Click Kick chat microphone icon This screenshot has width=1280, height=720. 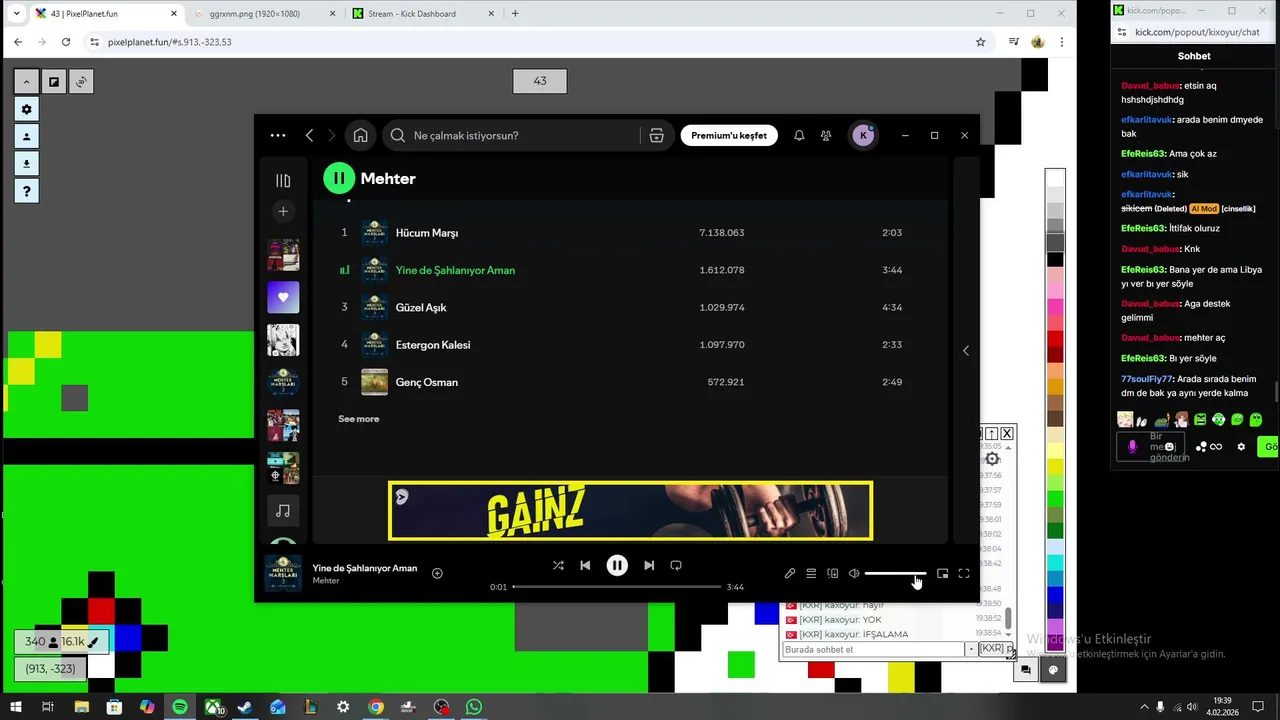pos(1132,447)
